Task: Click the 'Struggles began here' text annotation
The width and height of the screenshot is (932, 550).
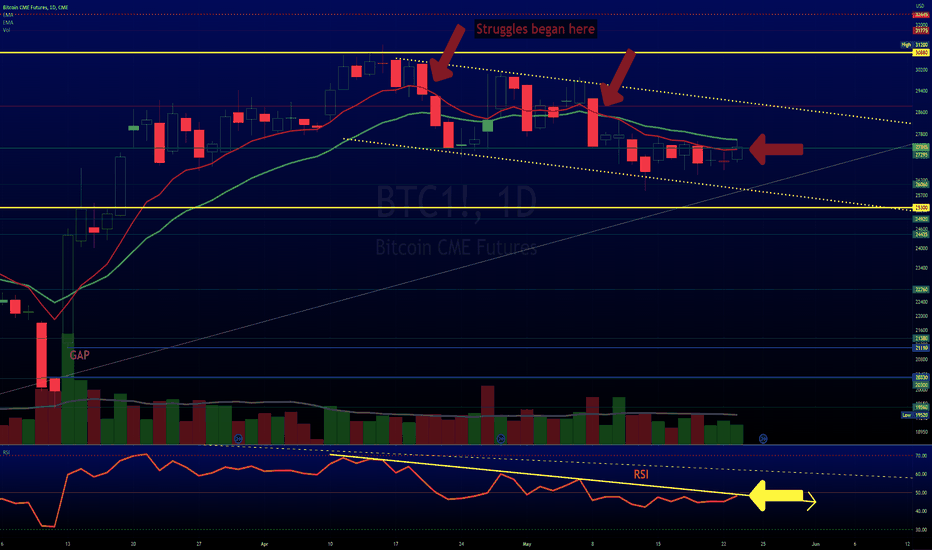Action: (x=535, y=29)
